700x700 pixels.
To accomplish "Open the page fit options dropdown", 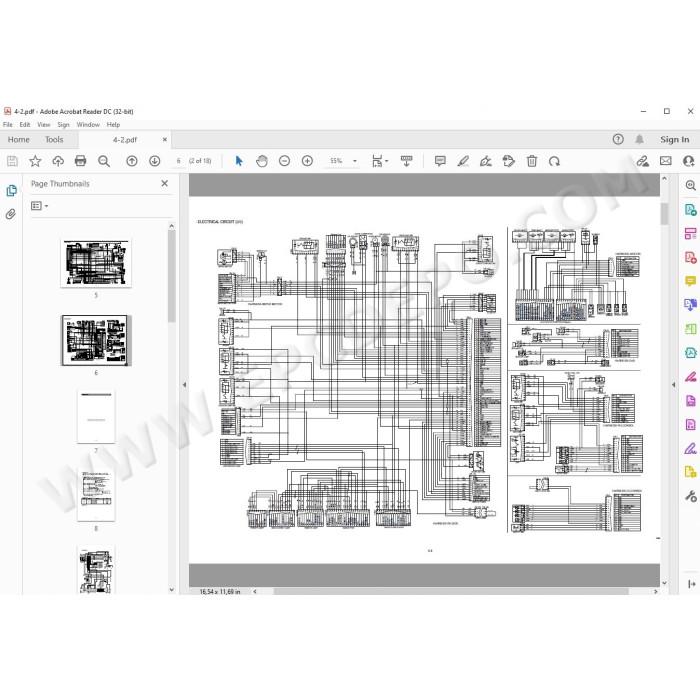I will pyautogui.click(x=380, y=161).
